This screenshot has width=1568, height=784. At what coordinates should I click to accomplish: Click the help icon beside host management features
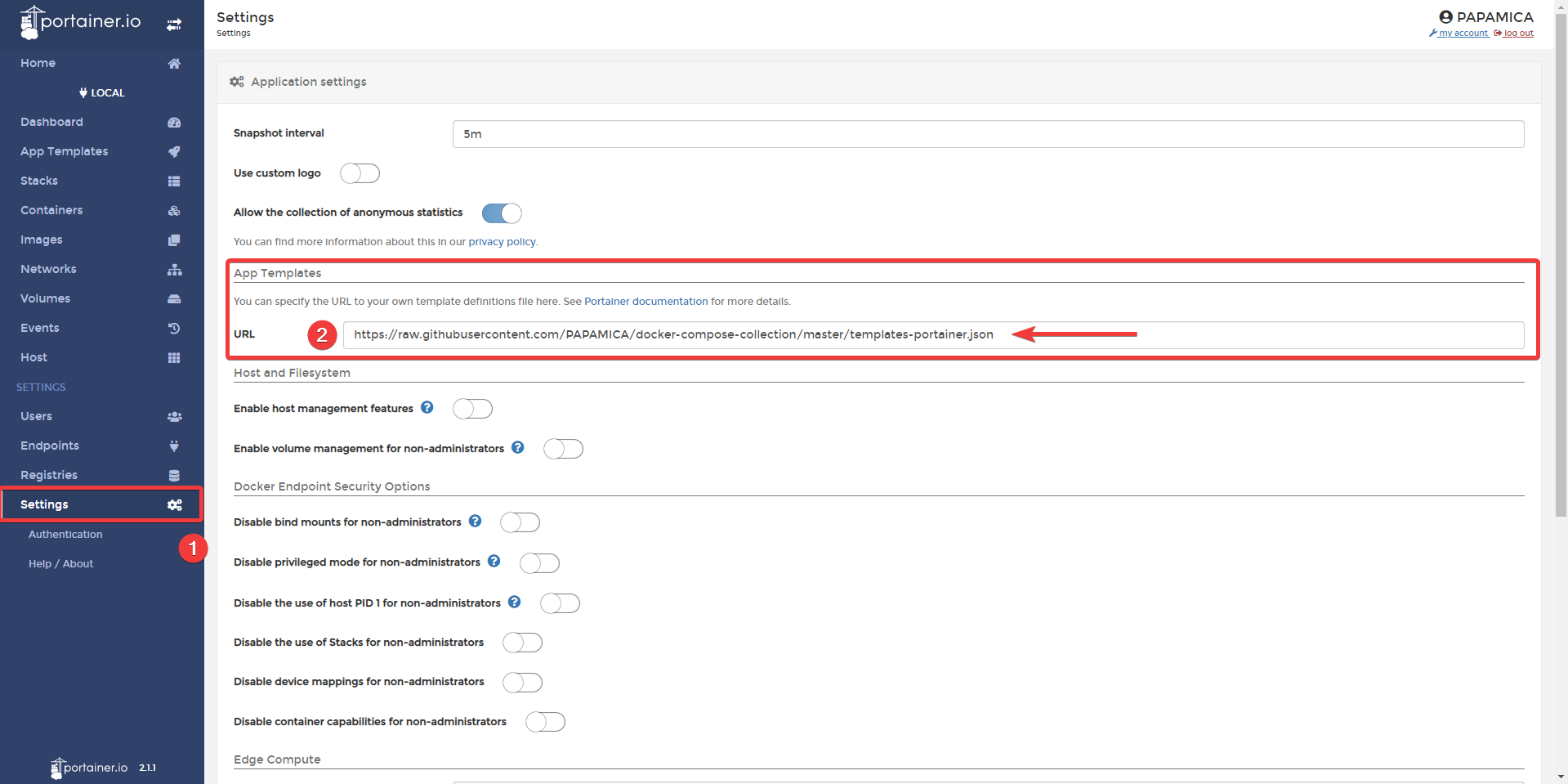coord(427,407)
